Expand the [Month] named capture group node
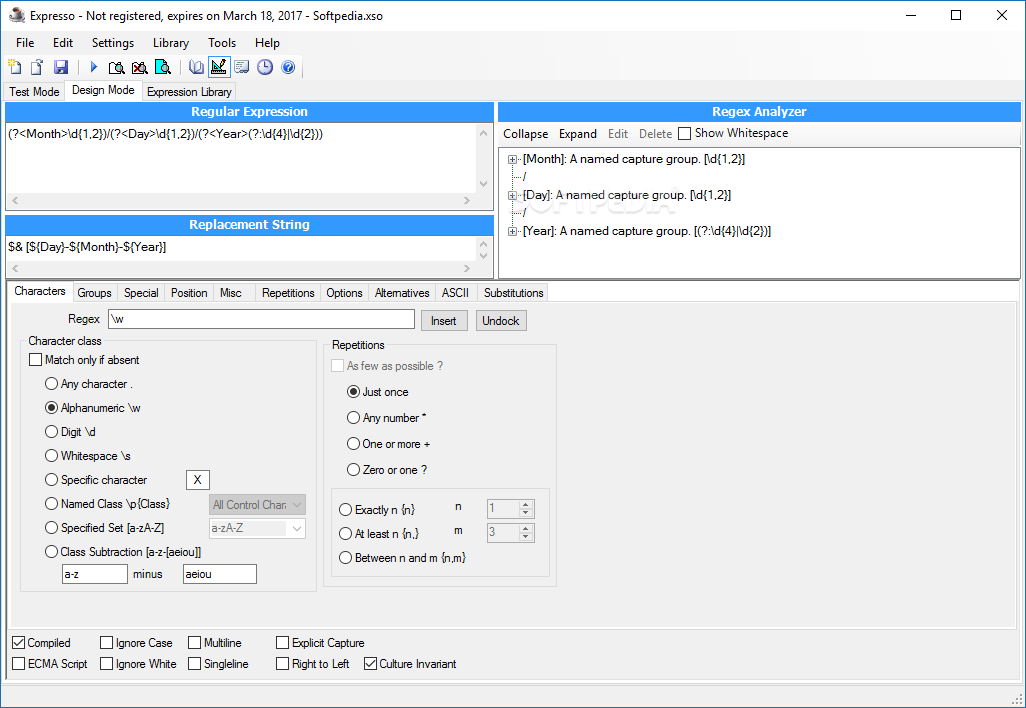 click(512, 159)
